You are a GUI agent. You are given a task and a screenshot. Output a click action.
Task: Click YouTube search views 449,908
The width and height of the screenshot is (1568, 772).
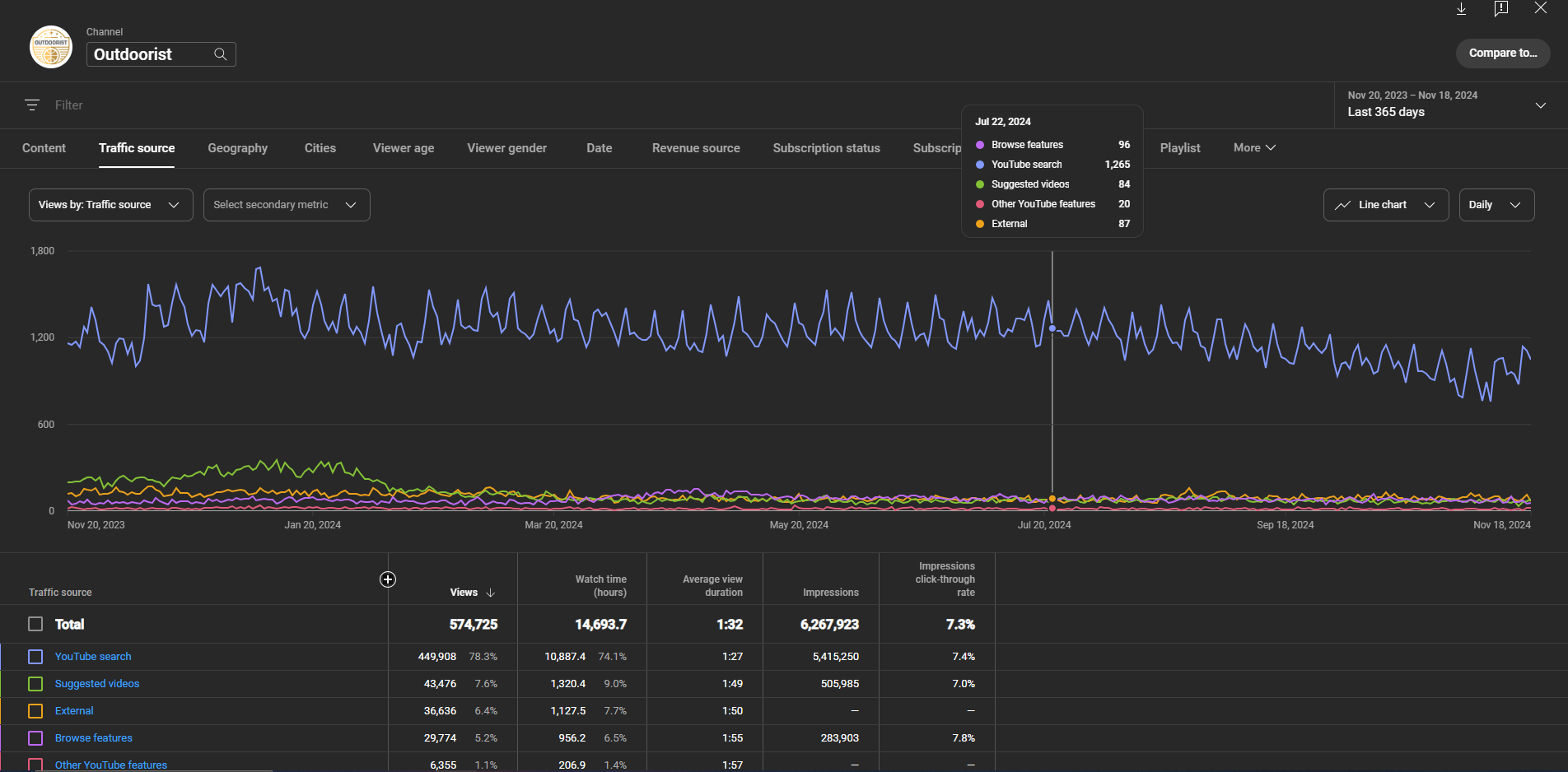437,657
